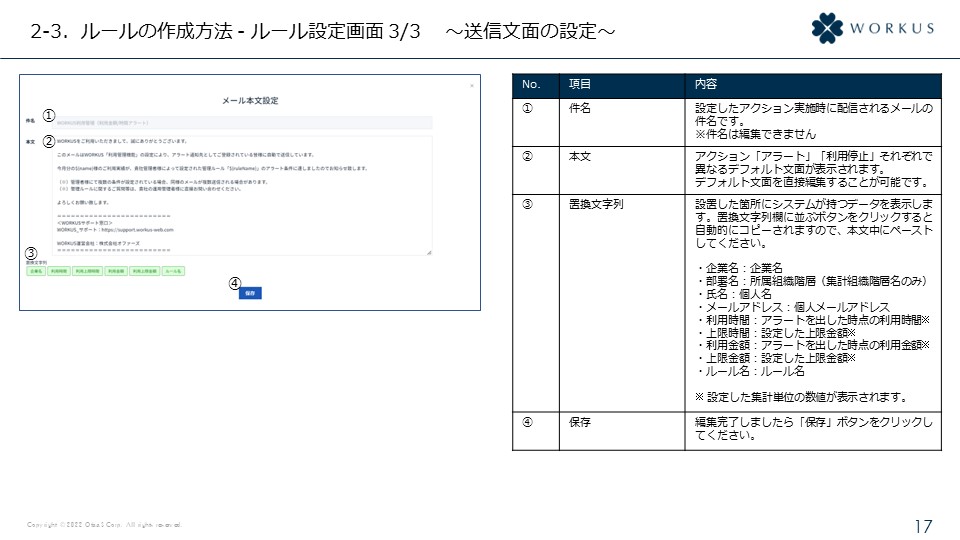Click the blue 保存 save button

point(250,293)
